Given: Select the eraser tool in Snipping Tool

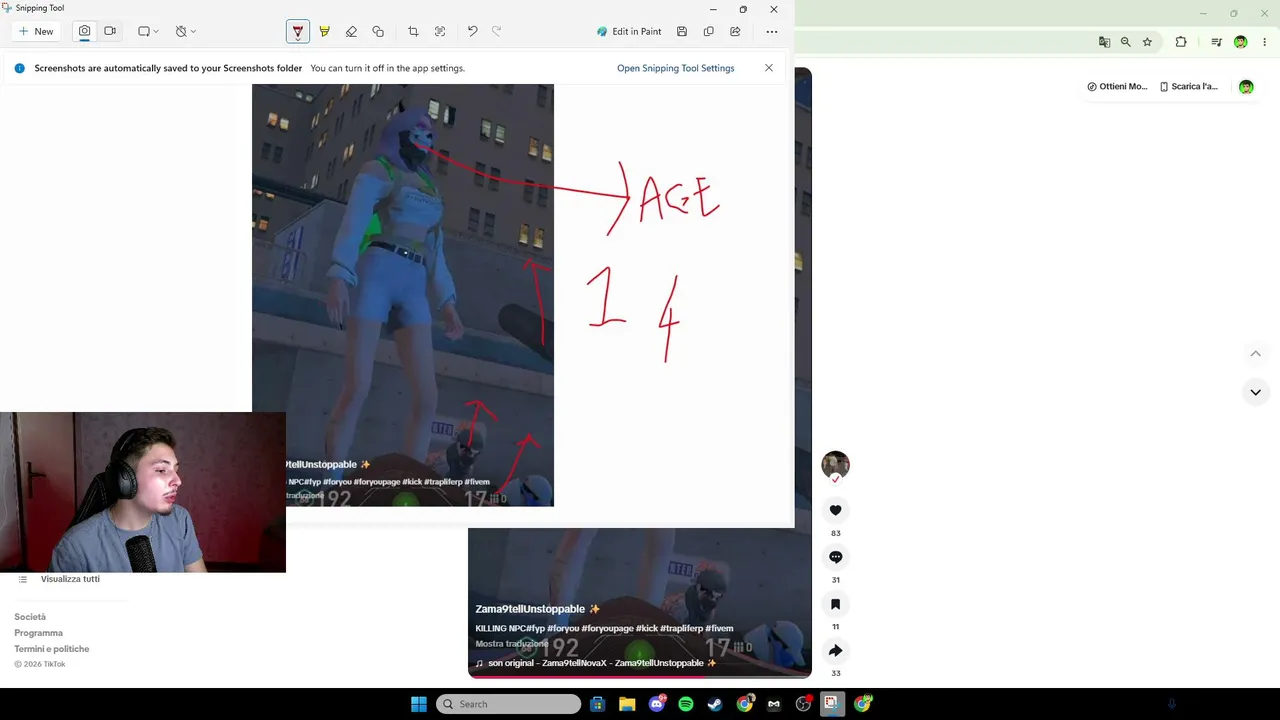Looking at the screenshot, I should 351,31.
